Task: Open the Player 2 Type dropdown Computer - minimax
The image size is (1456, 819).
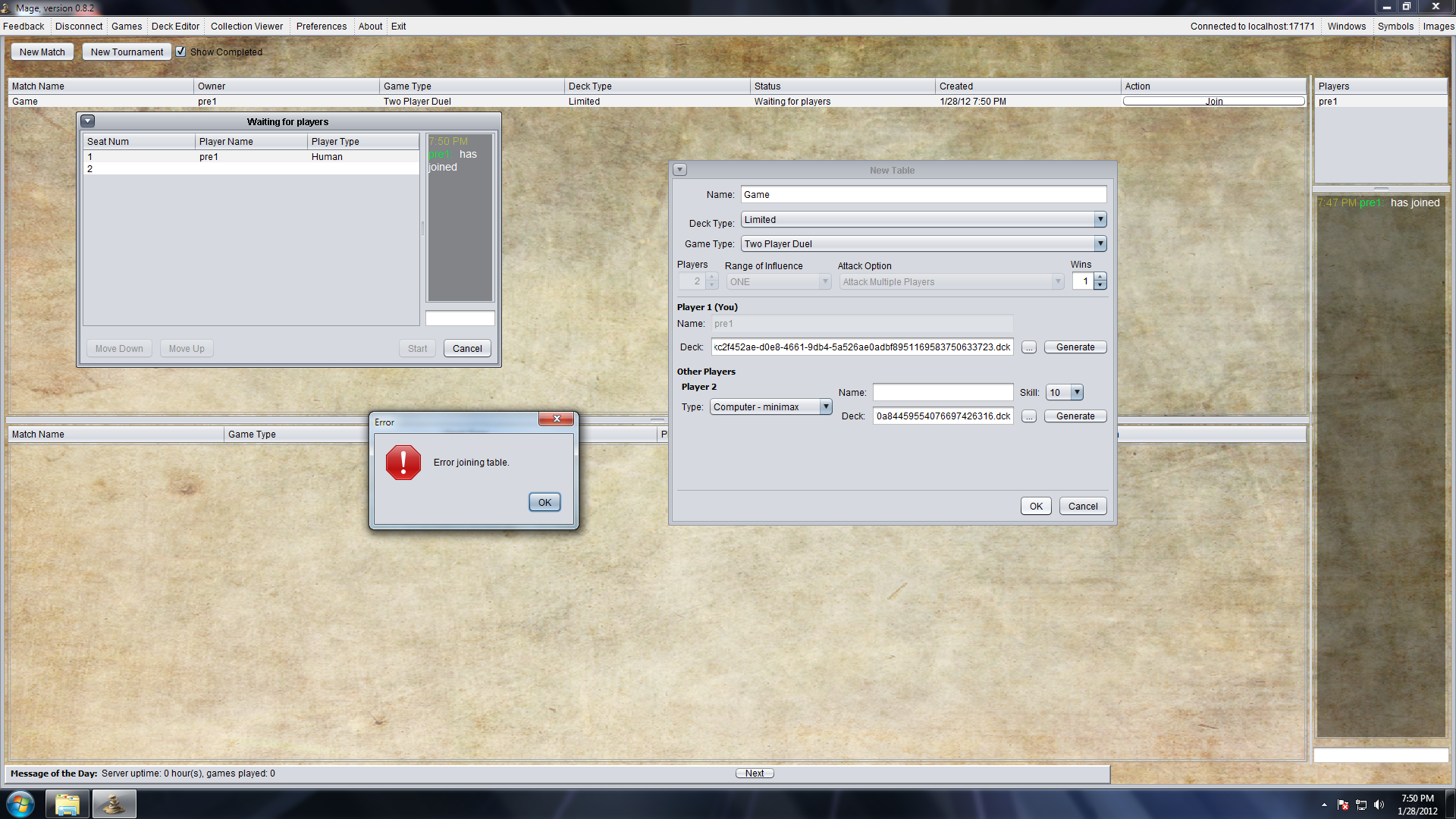Action: coord(771,407)
